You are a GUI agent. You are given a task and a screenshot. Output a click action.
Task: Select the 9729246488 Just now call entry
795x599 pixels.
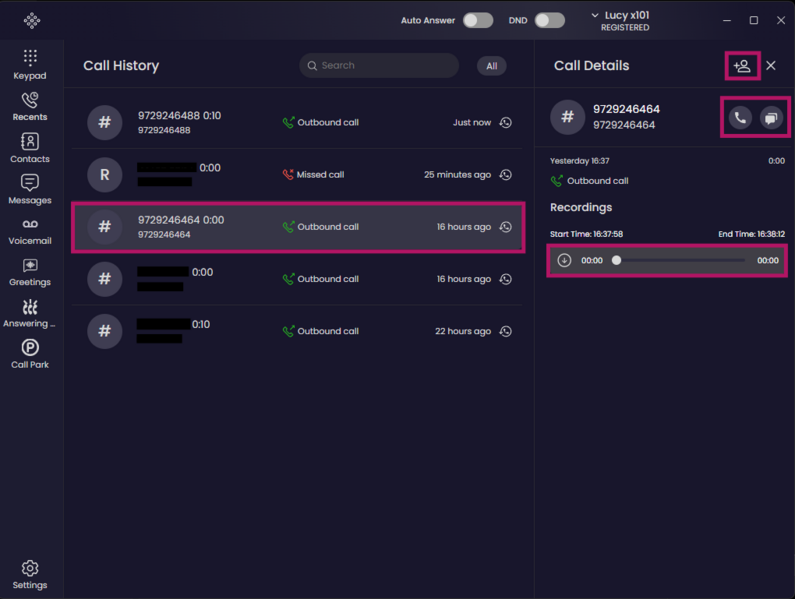tap(297, 122)
